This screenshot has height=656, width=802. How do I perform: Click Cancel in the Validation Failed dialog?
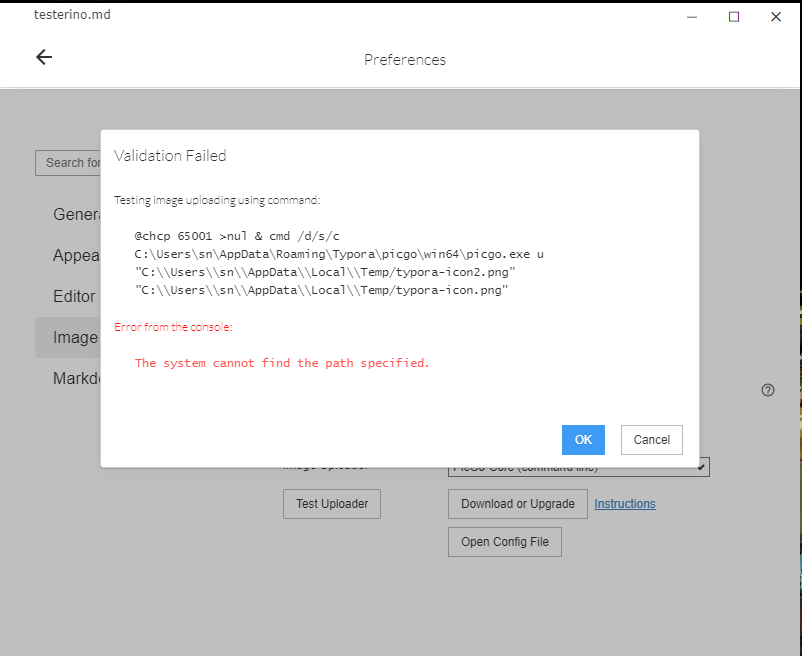651,440
